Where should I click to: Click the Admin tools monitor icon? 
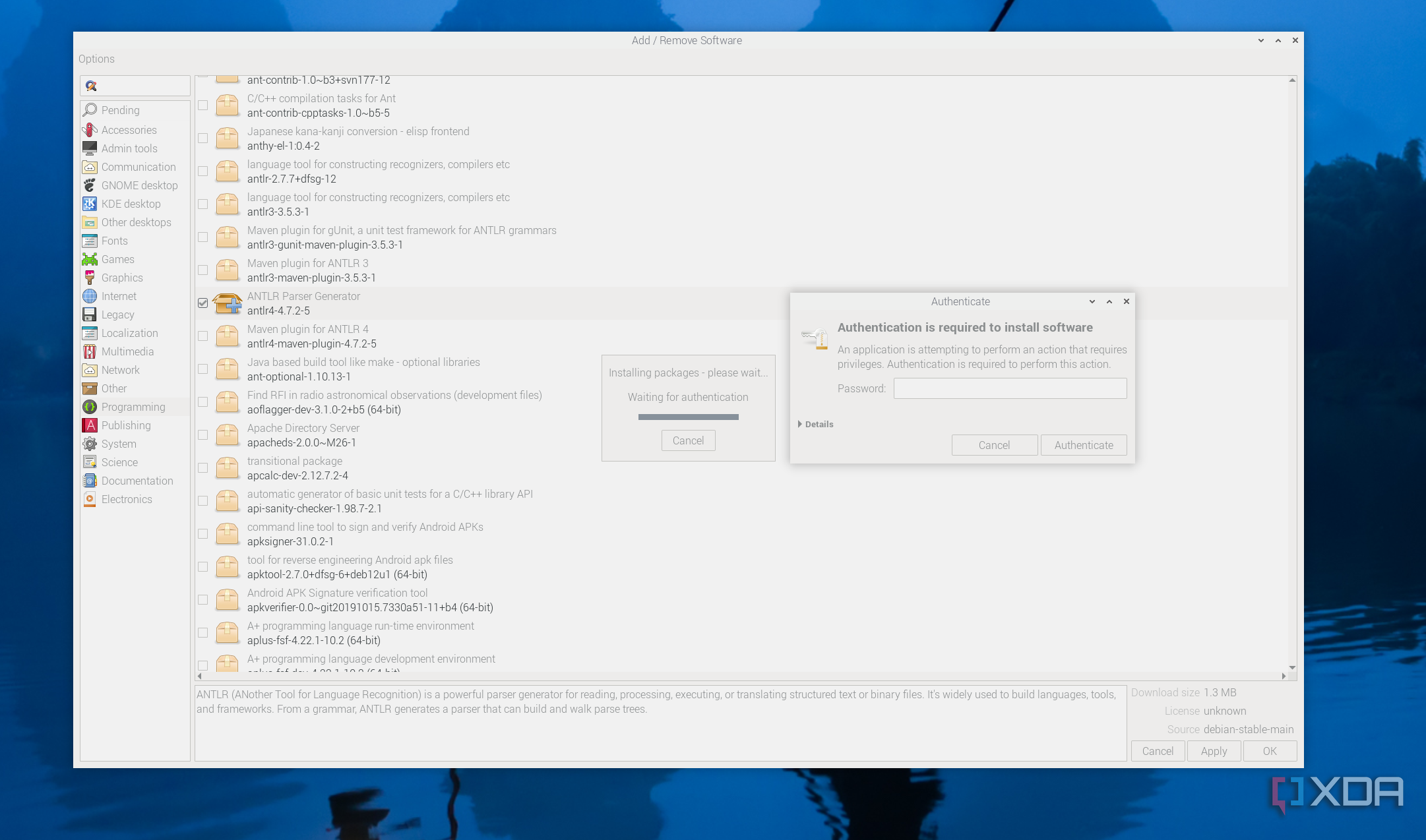coord(90,148)
